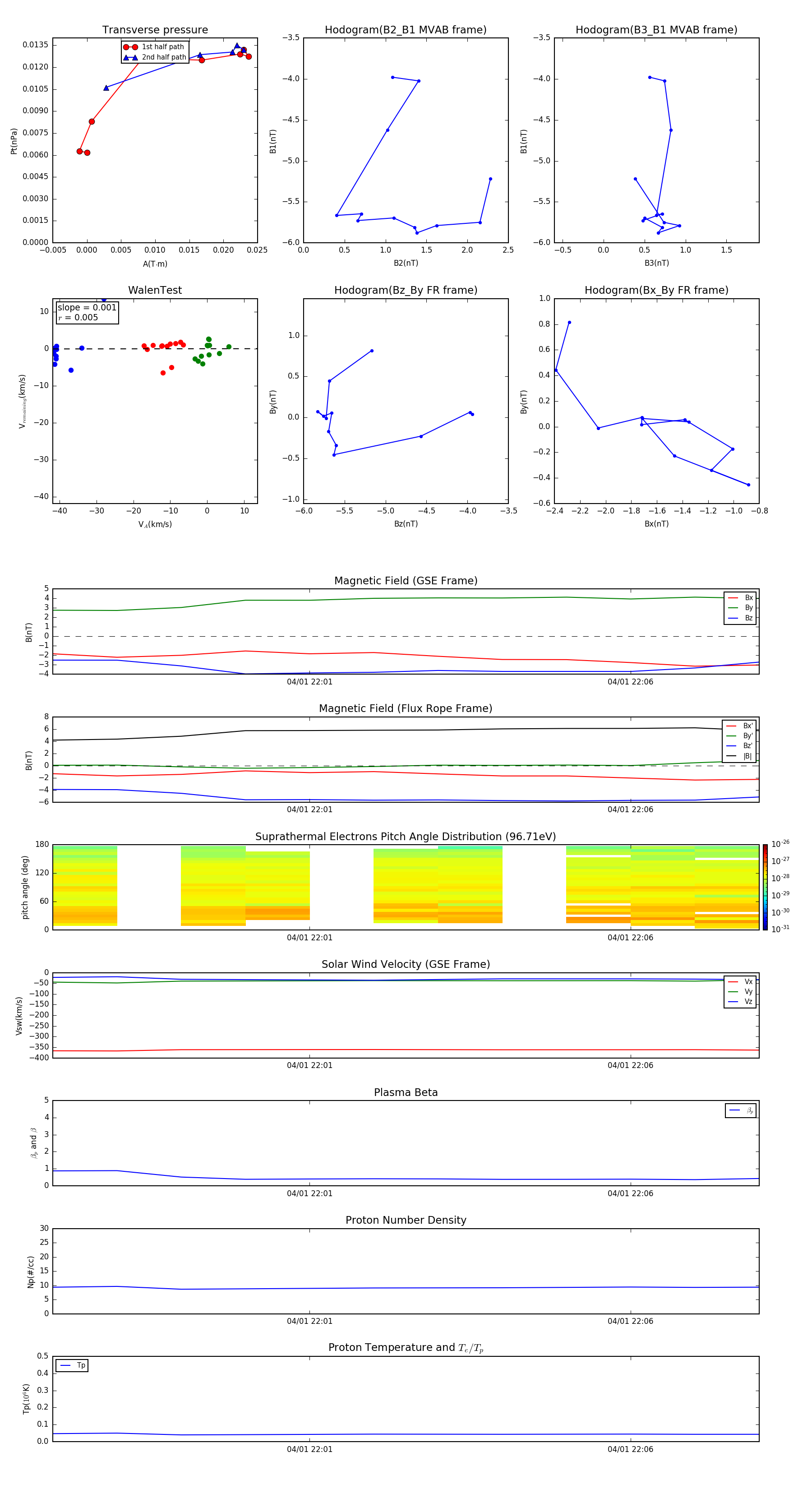The height and width of the screenshot is (1489, 812).
Task: Click the 'Plasma Beta' plot title
Action: pos(406,1092)
